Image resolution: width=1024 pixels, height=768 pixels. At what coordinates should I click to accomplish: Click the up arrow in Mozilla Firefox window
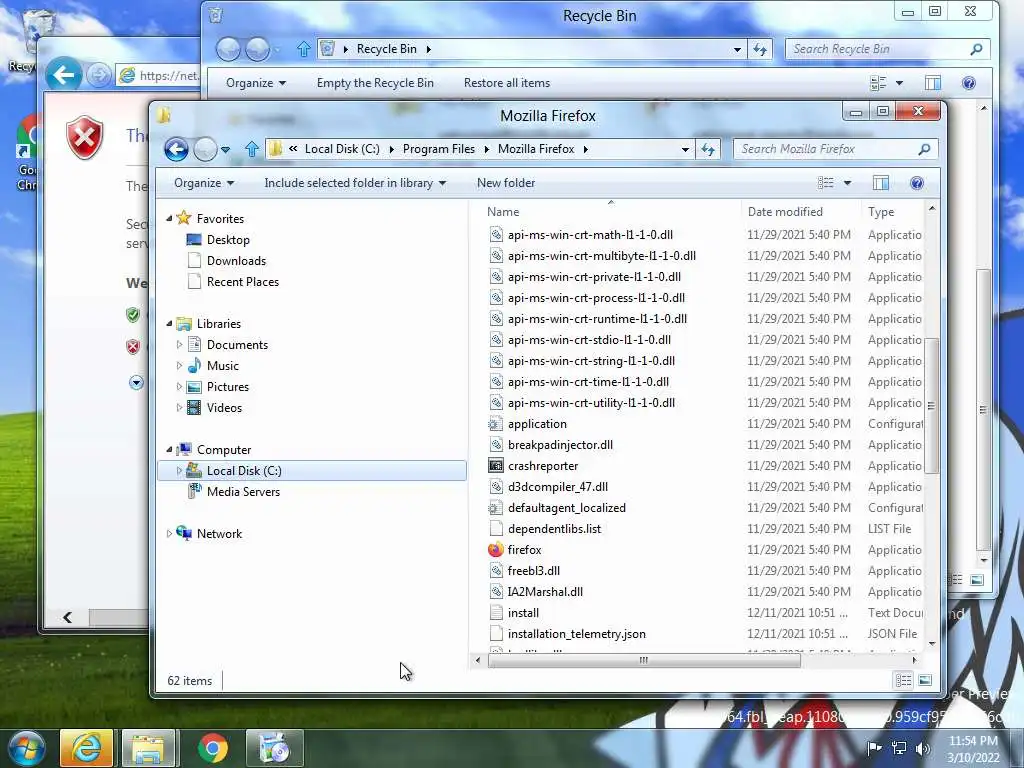(x=251, y=150)
